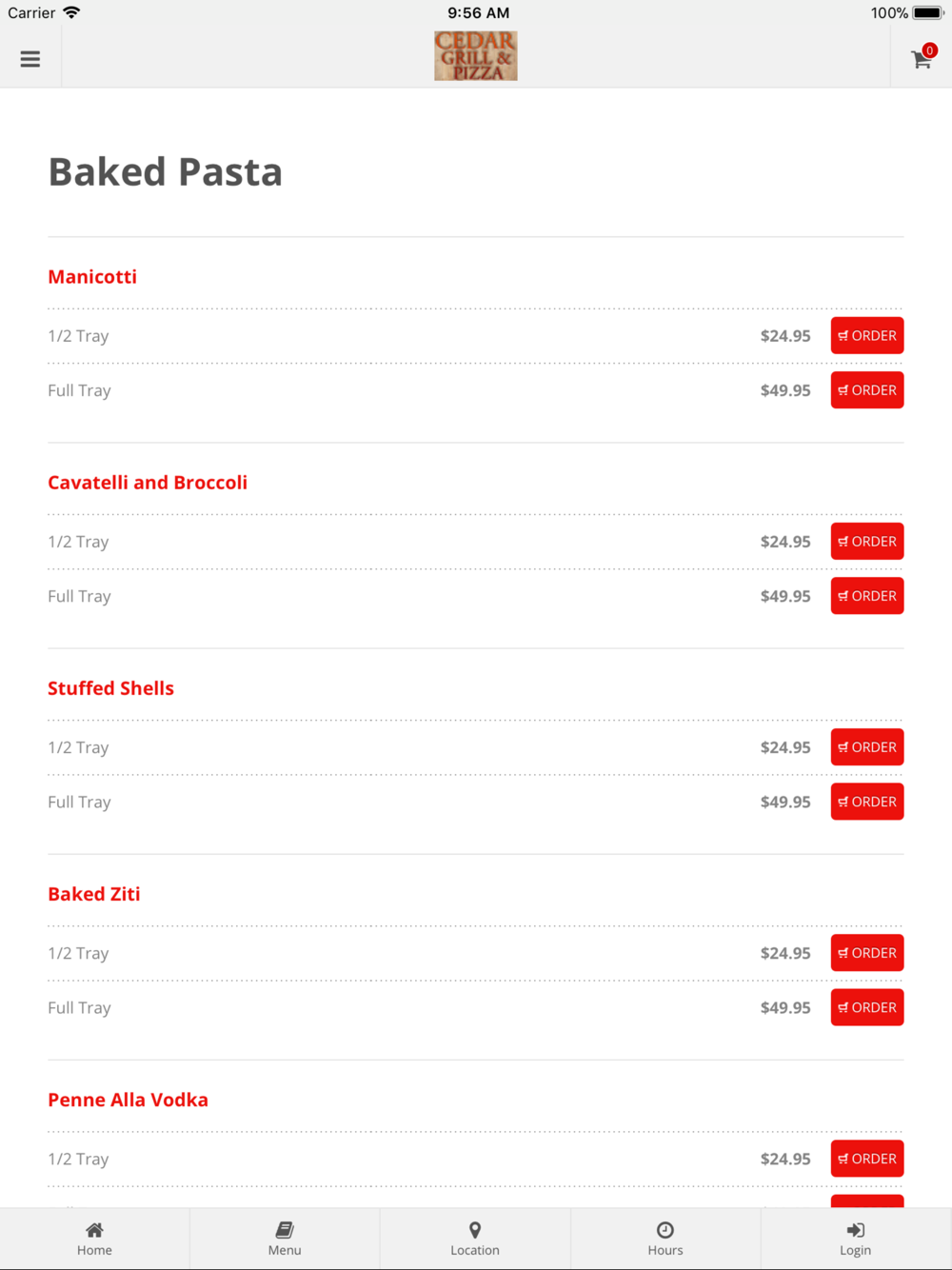Open the Menu tab
Screen dimensions: 952x1270
pyautogui.click(x=285, y=1239)
